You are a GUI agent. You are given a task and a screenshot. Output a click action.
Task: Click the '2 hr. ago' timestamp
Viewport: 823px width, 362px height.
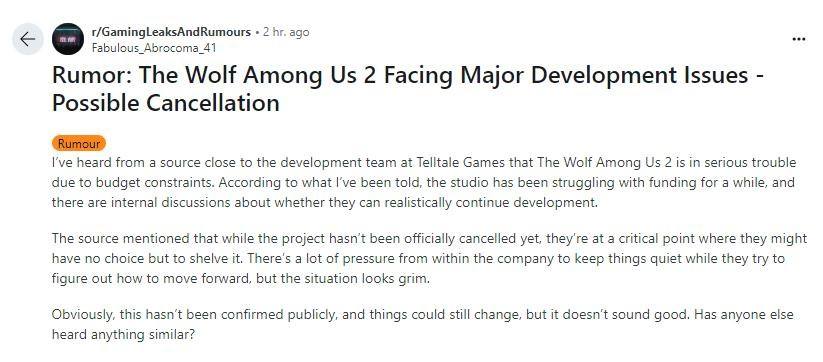click(x=286, y=32)
